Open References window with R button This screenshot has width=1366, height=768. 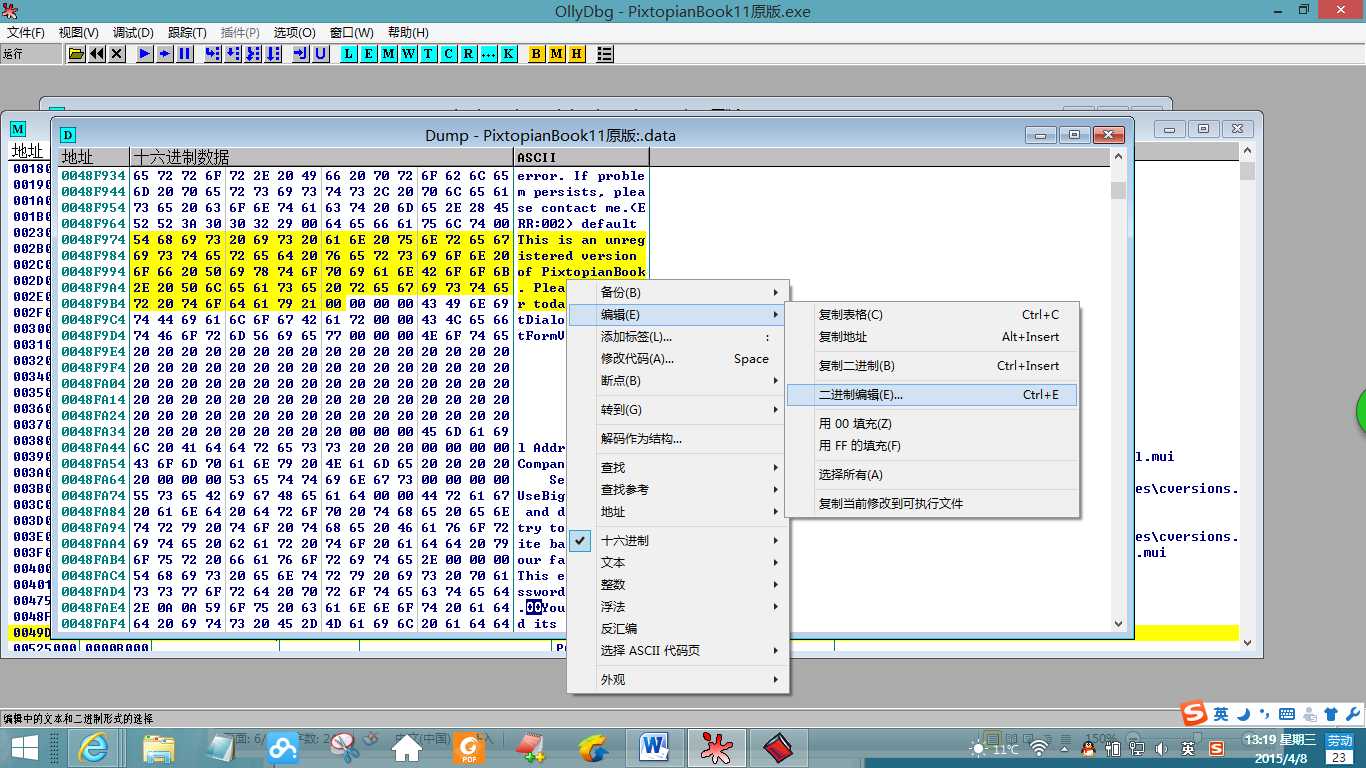point(468,54)
